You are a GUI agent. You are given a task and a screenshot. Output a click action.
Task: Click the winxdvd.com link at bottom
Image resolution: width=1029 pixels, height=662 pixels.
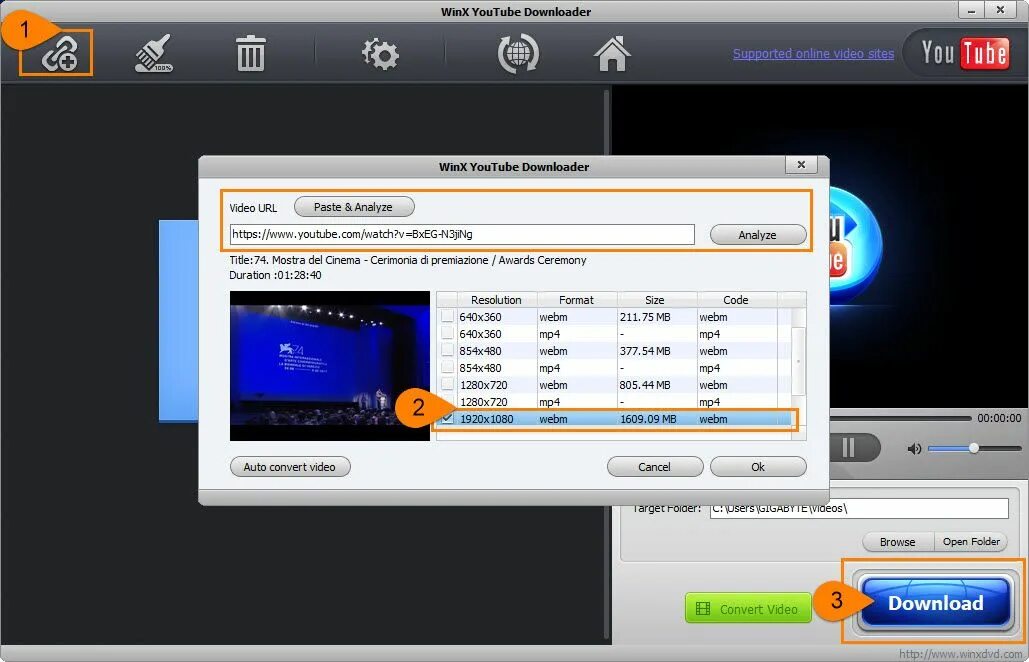click(961, 652)
